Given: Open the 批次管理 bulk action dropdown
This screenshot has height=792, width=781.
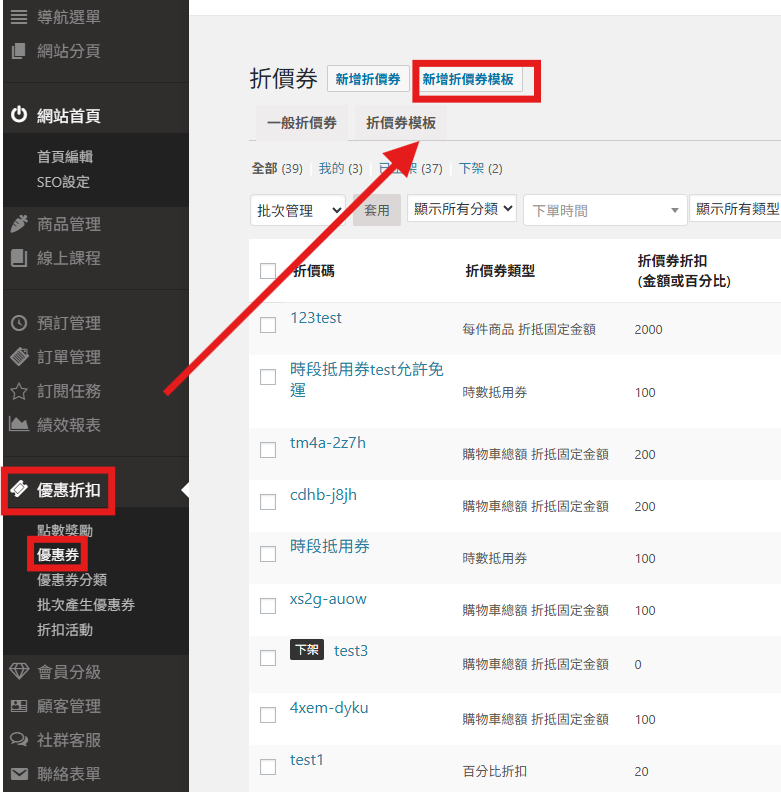Looking at the screenshot, I should point(297,210).
